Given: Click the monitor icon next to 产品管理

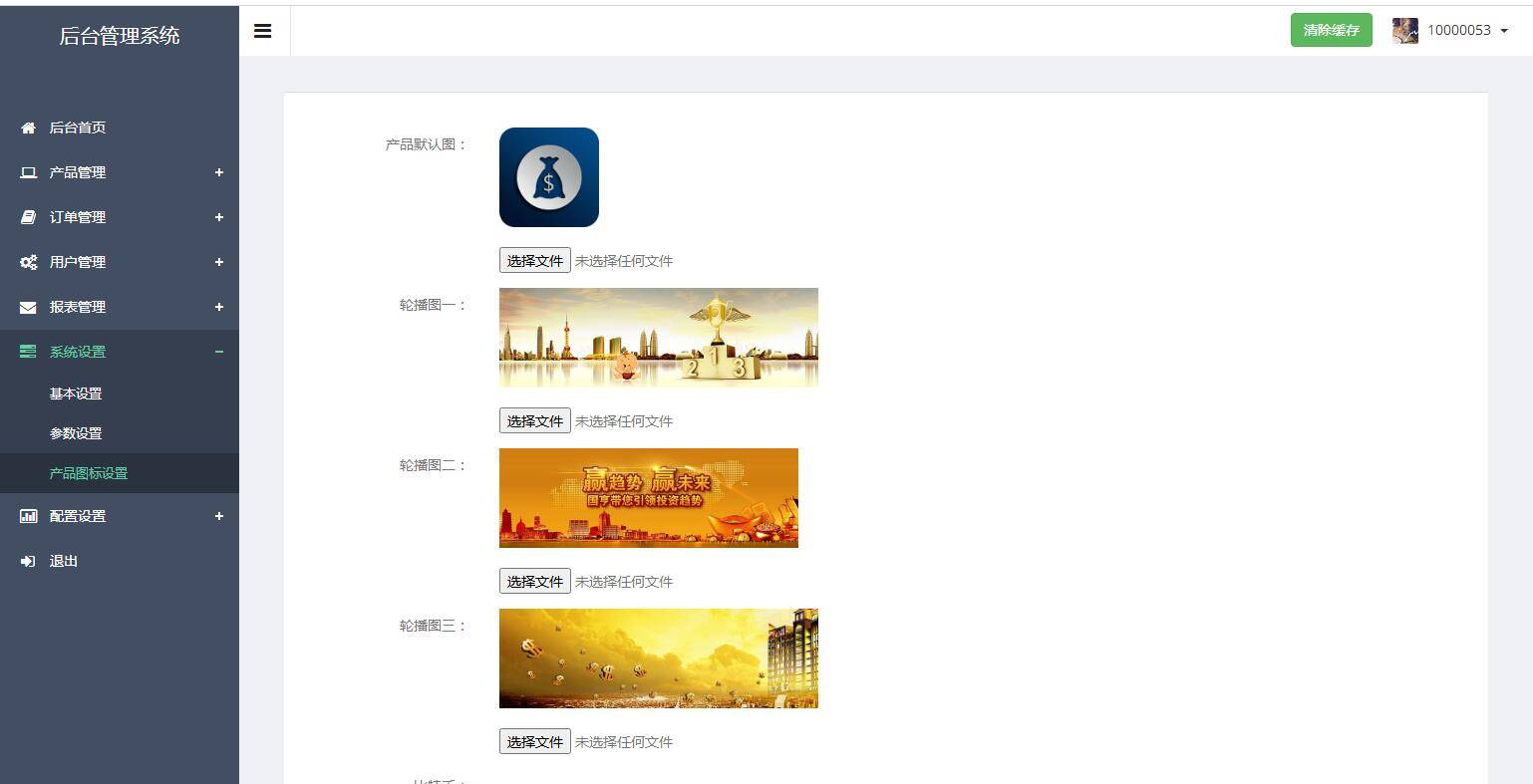Looking at the screenshot, I should 27,171.
